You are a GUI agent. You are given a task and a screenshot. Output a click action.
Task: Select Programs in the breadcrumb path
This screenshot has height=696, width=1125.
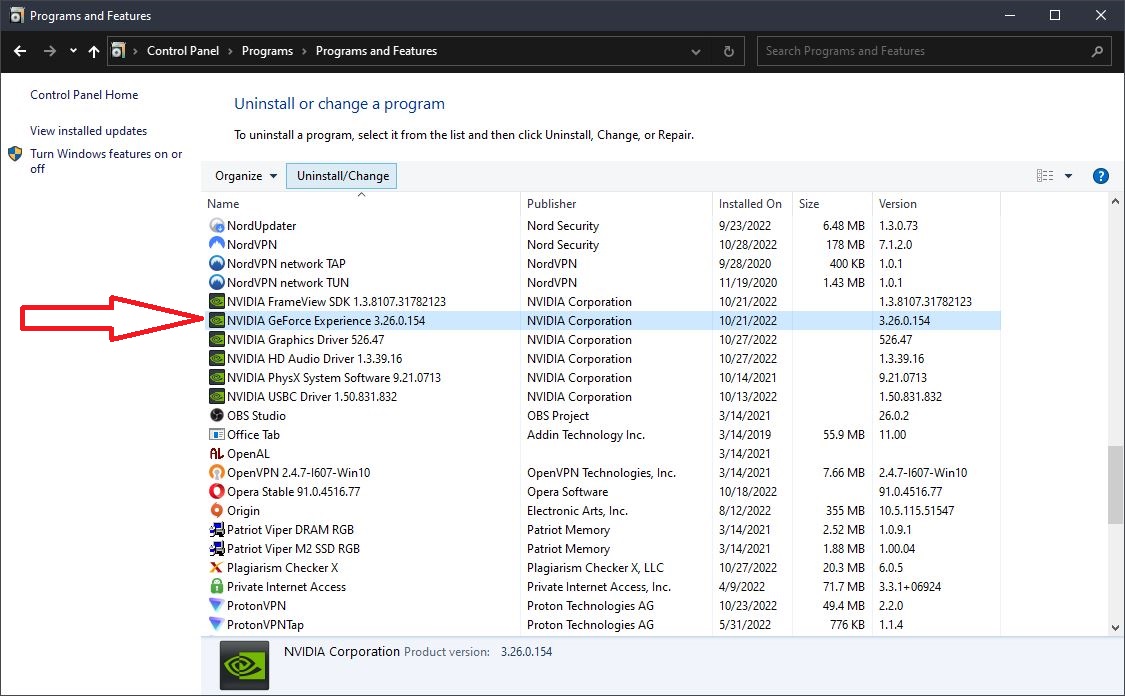[x=268, y=50]
